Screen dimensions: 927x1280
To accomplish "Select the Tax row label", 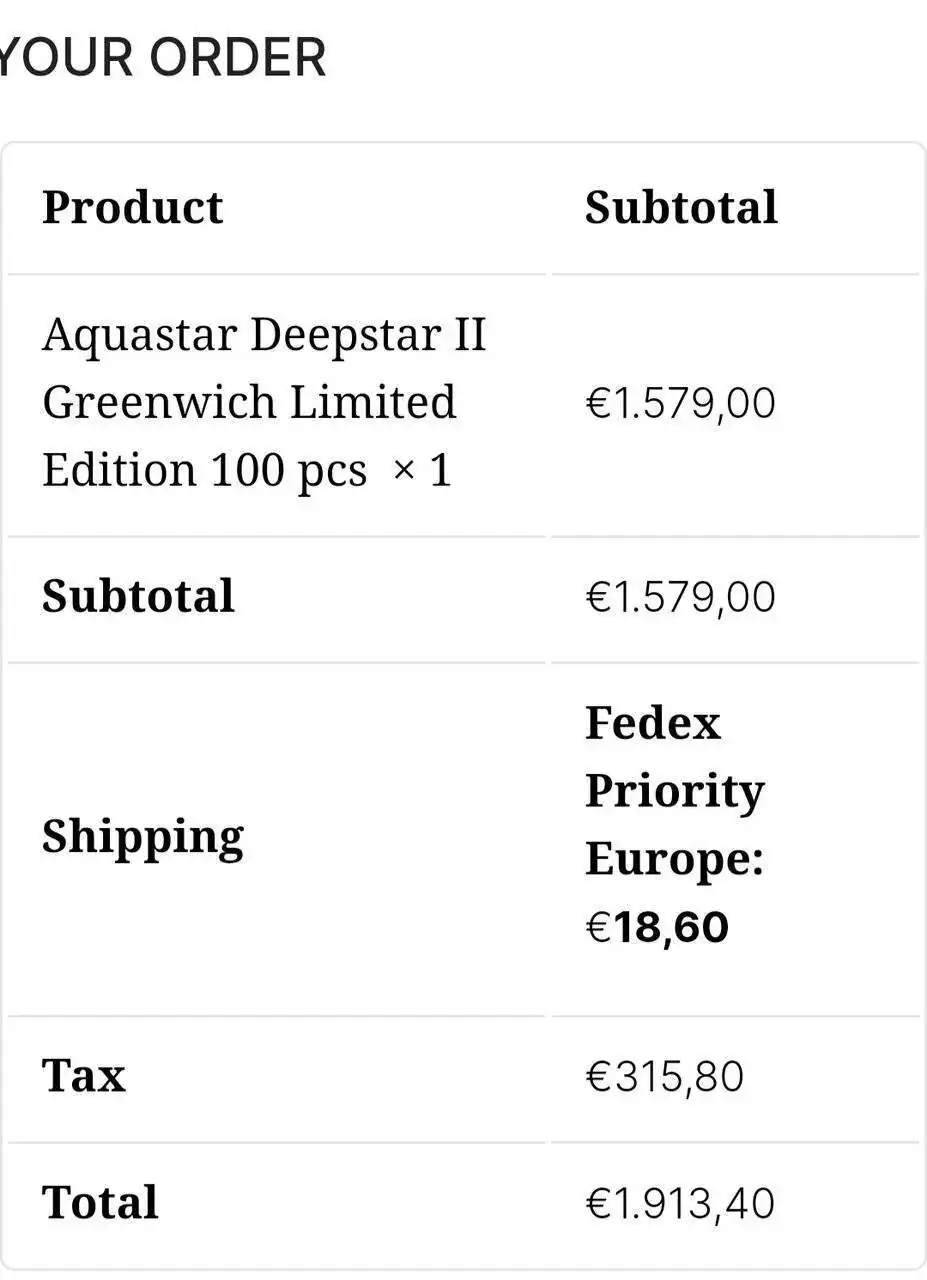I will (x=84, y=1076).
